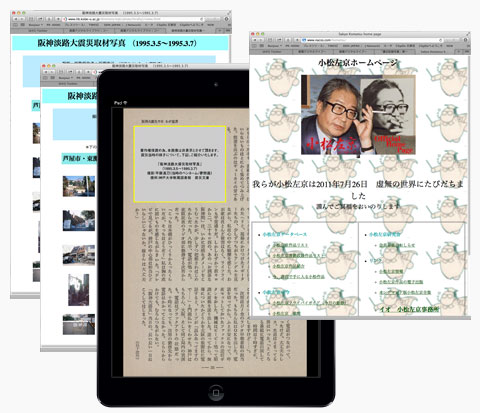Open the イオ 小松左京事務所 link
This screenshot has height=413, width=480.
(x=409, y=309)
